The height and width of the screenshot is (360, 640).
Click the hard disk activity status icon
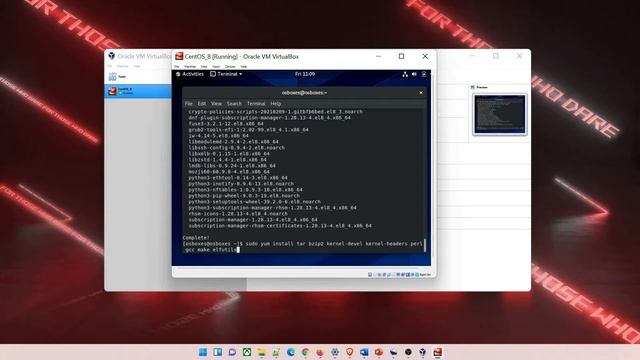370,275
